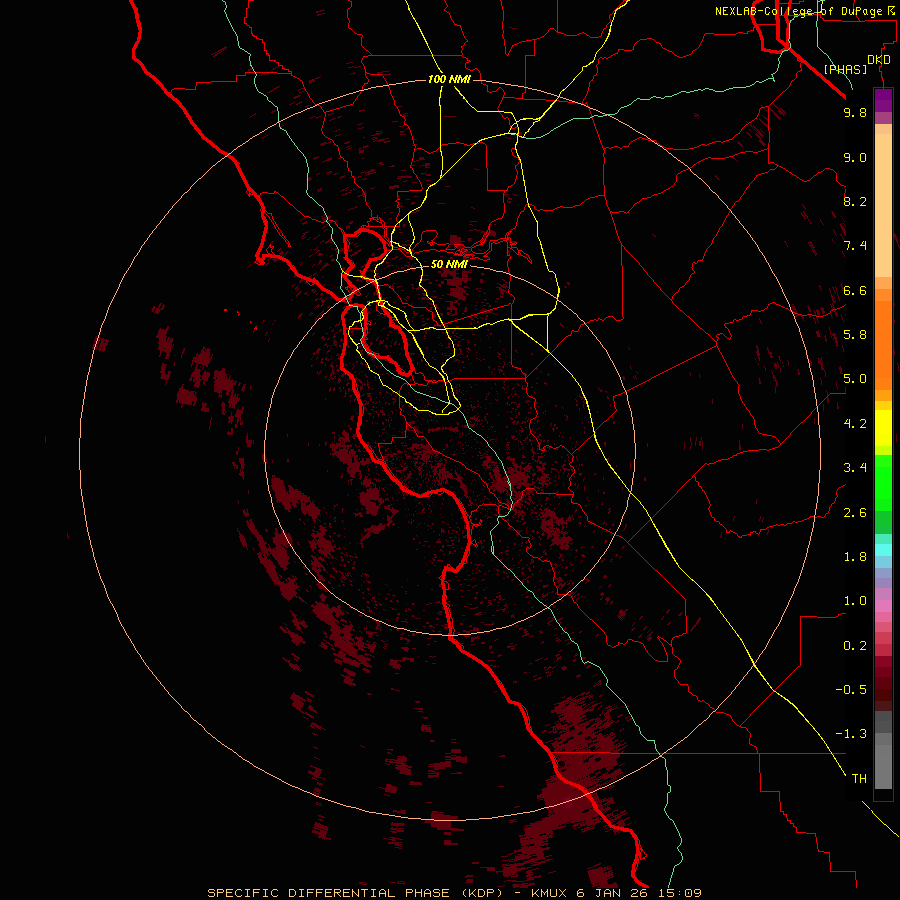Click the 6.6 value on the scale
This screenshot has width=900, height=900.
pos(855,290)
